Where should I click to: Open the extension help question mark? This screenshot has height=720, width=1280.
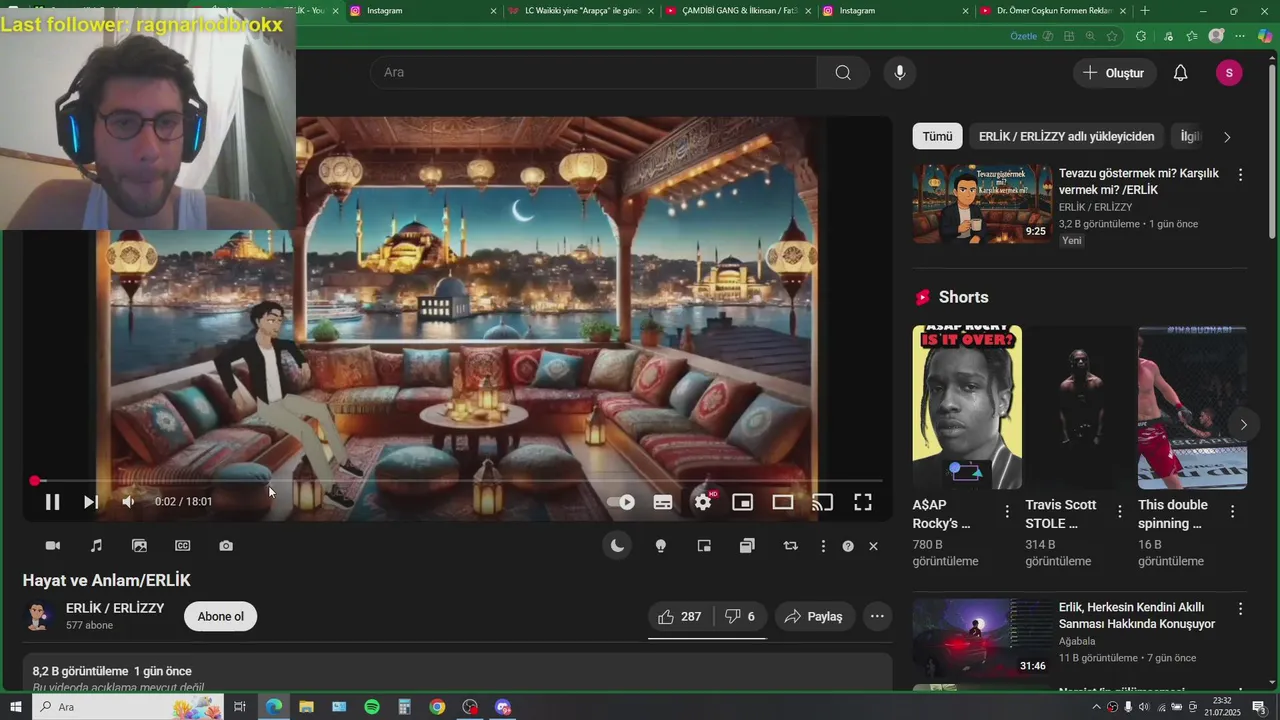point(848,546)
